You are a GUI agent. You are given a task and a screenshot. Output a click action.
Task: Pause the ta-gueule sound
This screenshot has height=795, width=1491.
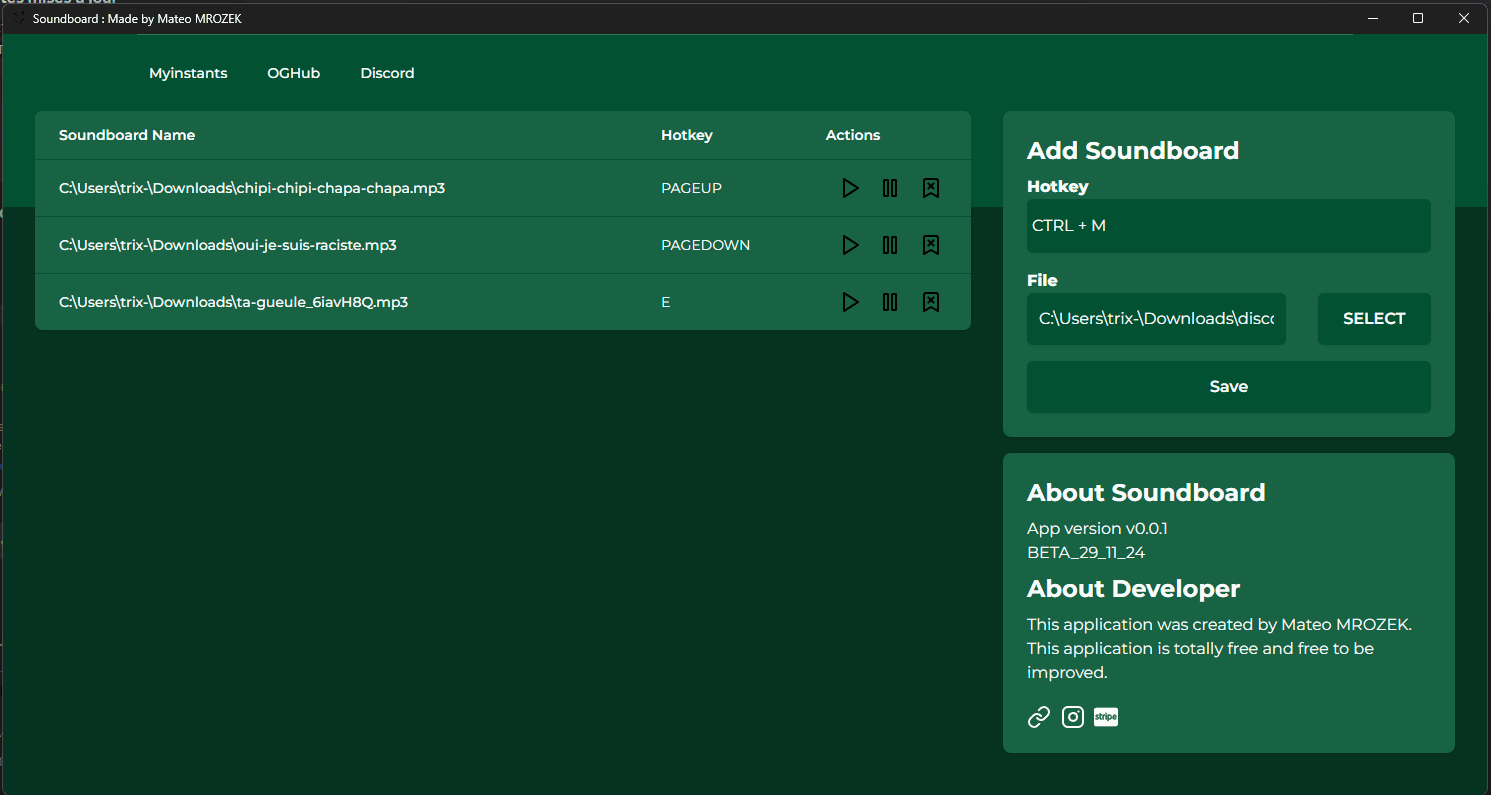(x=890, y=302)
